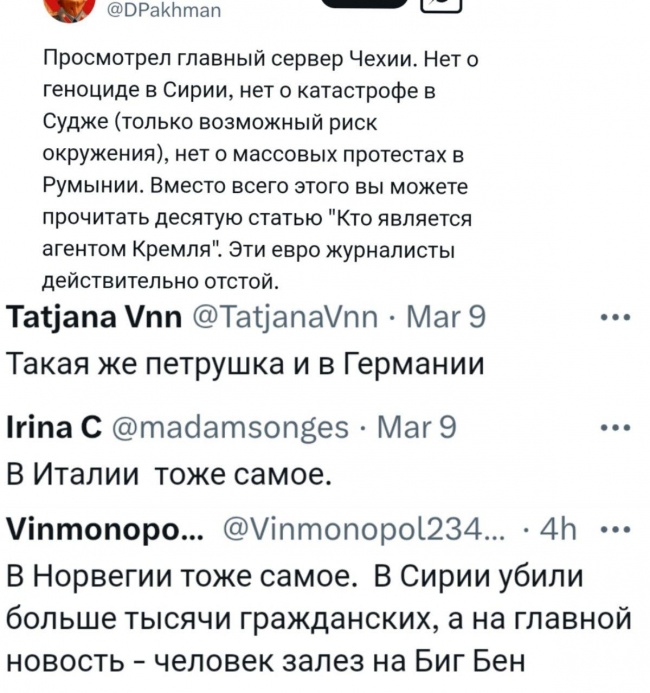Screen dimensions: 650x693
Task: Open the @madamsonges handle
Action: (231, 428)
